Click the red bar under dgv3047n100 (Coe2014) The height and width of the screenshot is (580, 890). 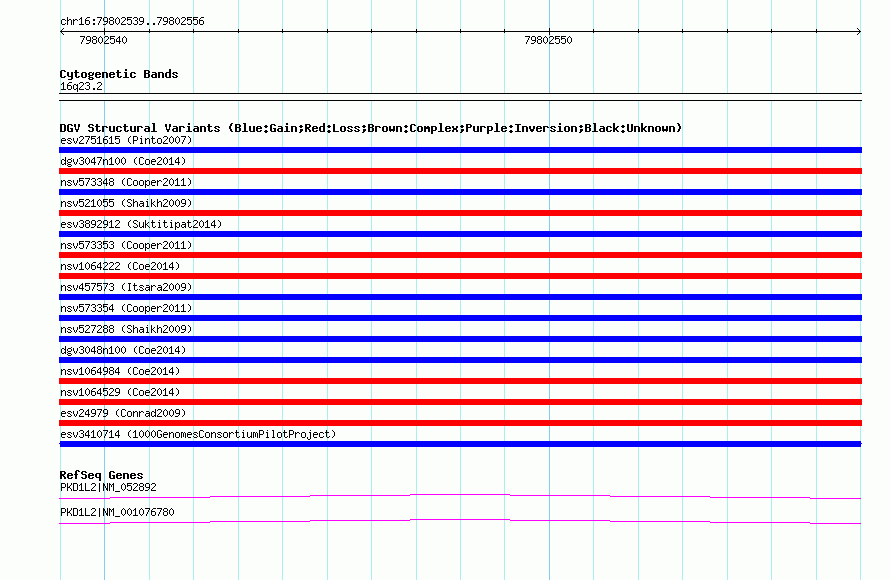point(460,171)
